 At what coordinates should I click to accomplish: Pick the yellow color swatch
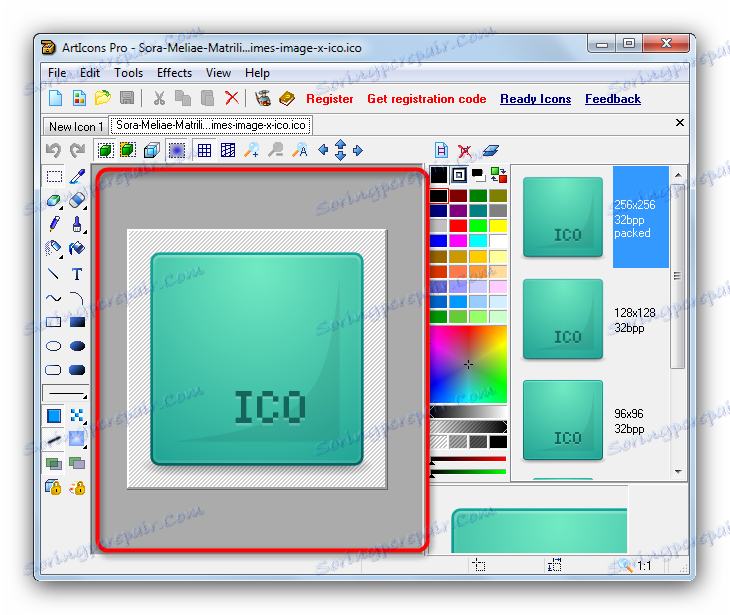click(x=498, y=226)
